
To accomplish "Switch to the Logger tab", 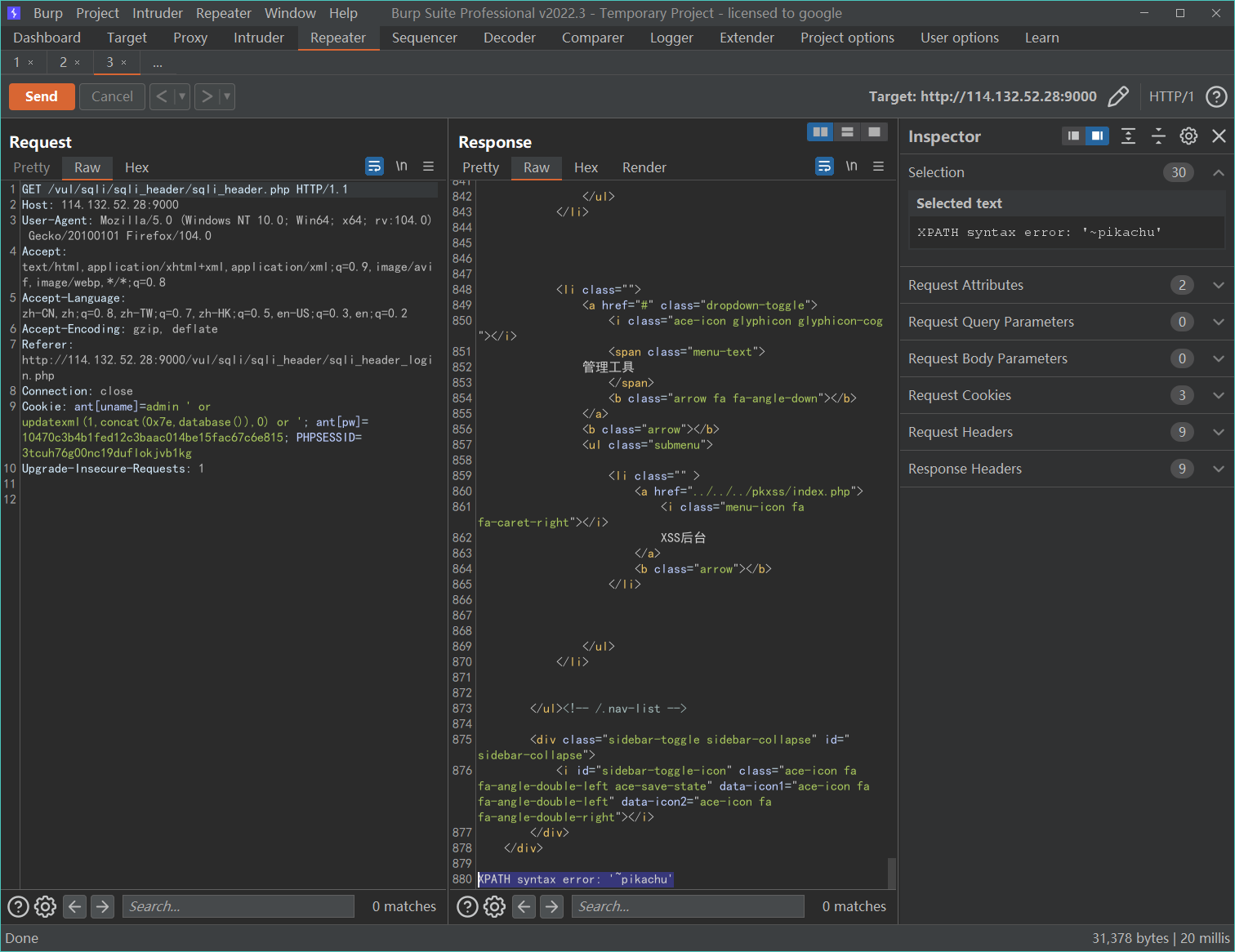I will tap(671, 38).
